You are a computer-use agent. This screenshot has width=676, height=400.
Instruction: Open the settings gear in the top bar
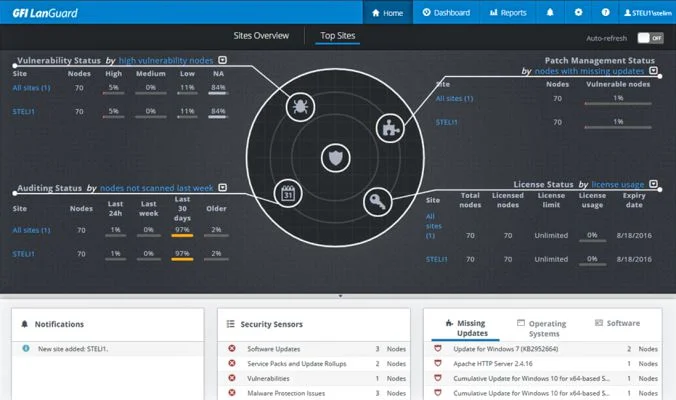pyautogui.click(x=578, y=13)
